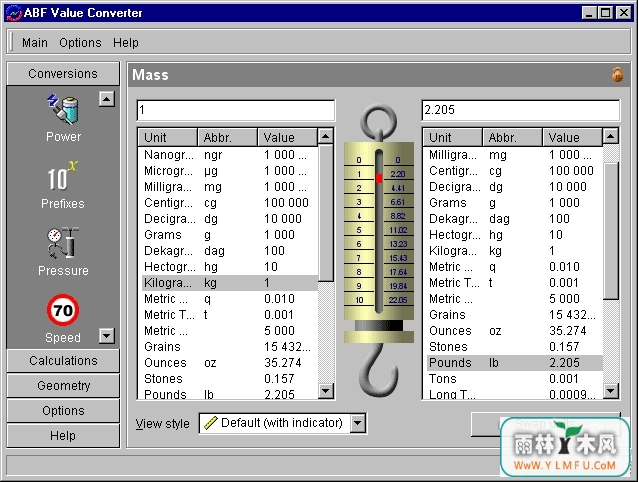Select Centigr... row in right list
This screenshot has width=638, height=482.
[x=513, y=171]
